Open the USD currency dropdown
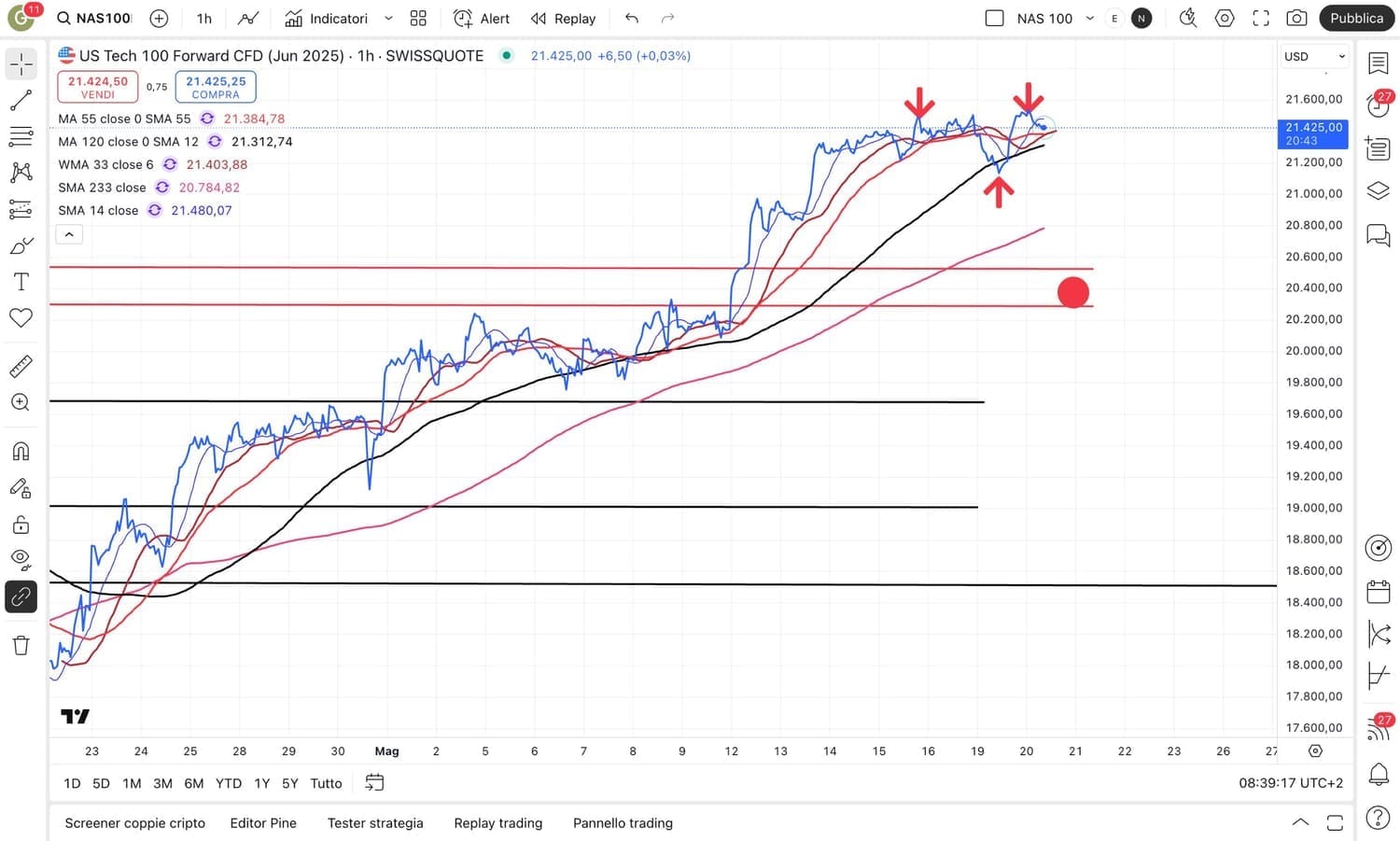Screen dimensions: 1400x841 point(1314,56)
